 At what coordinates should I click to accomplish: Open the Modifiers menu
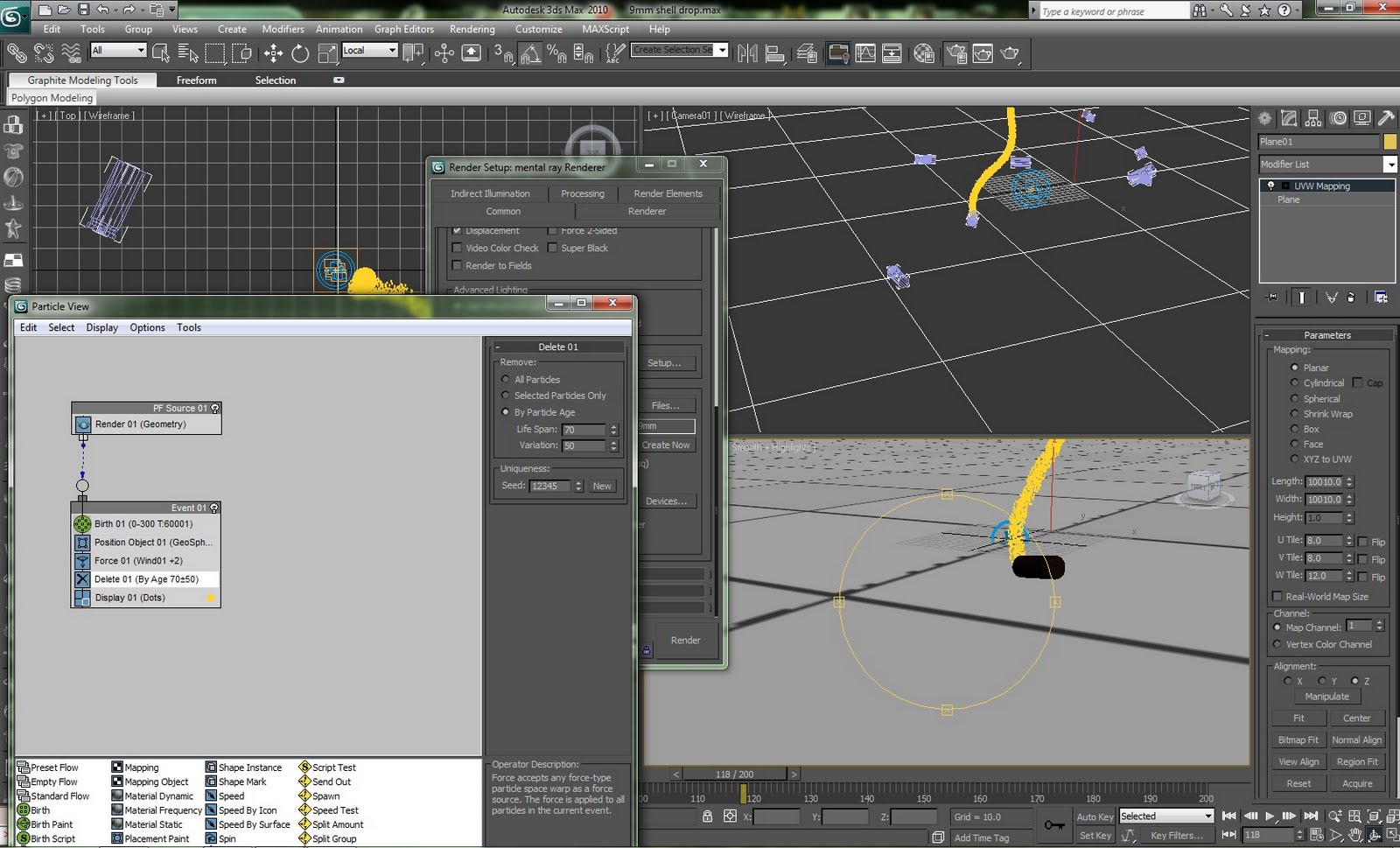click(283, 29)
